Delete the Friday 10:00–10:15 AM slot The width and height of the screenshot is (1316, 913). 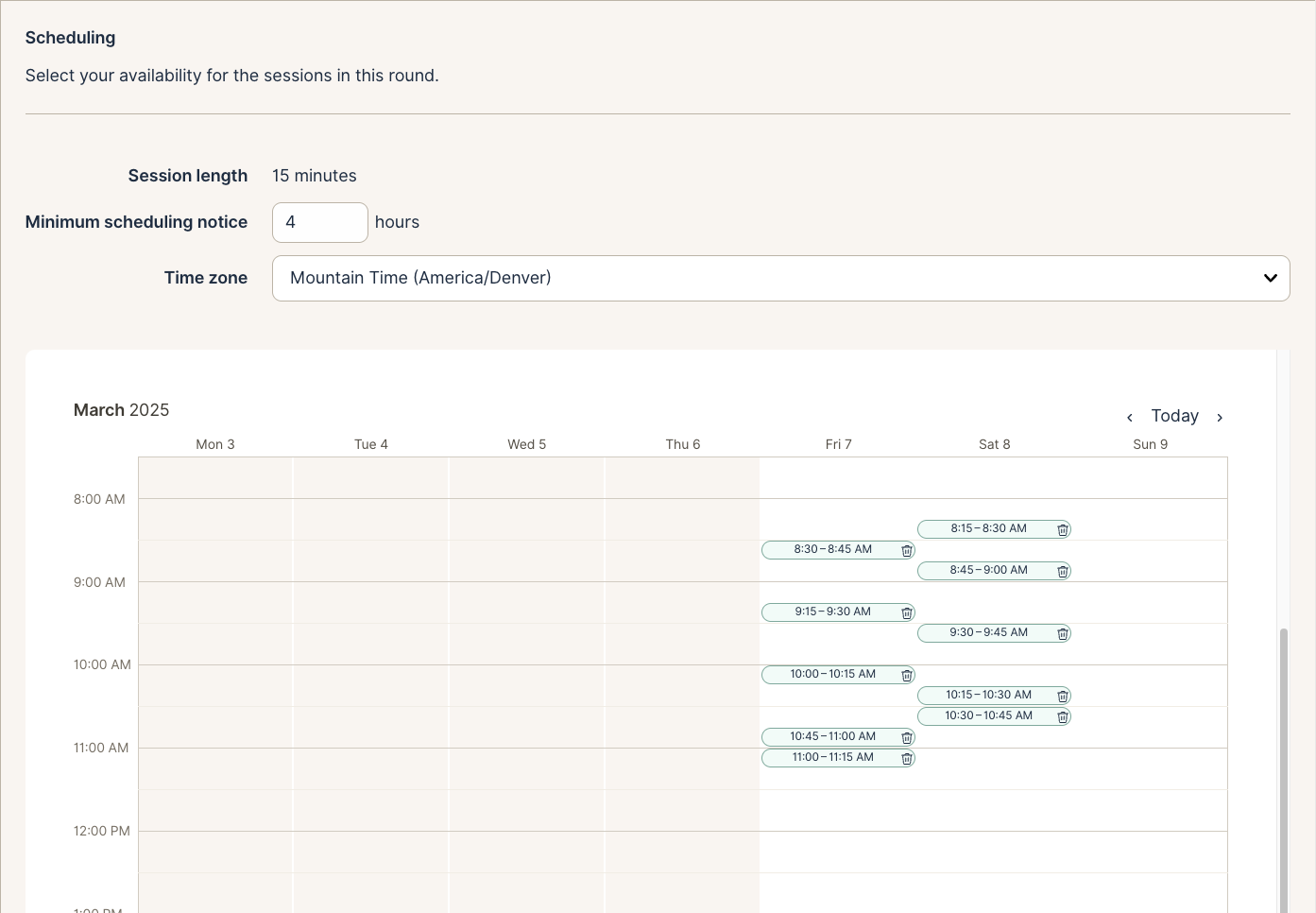pos(907,676)
